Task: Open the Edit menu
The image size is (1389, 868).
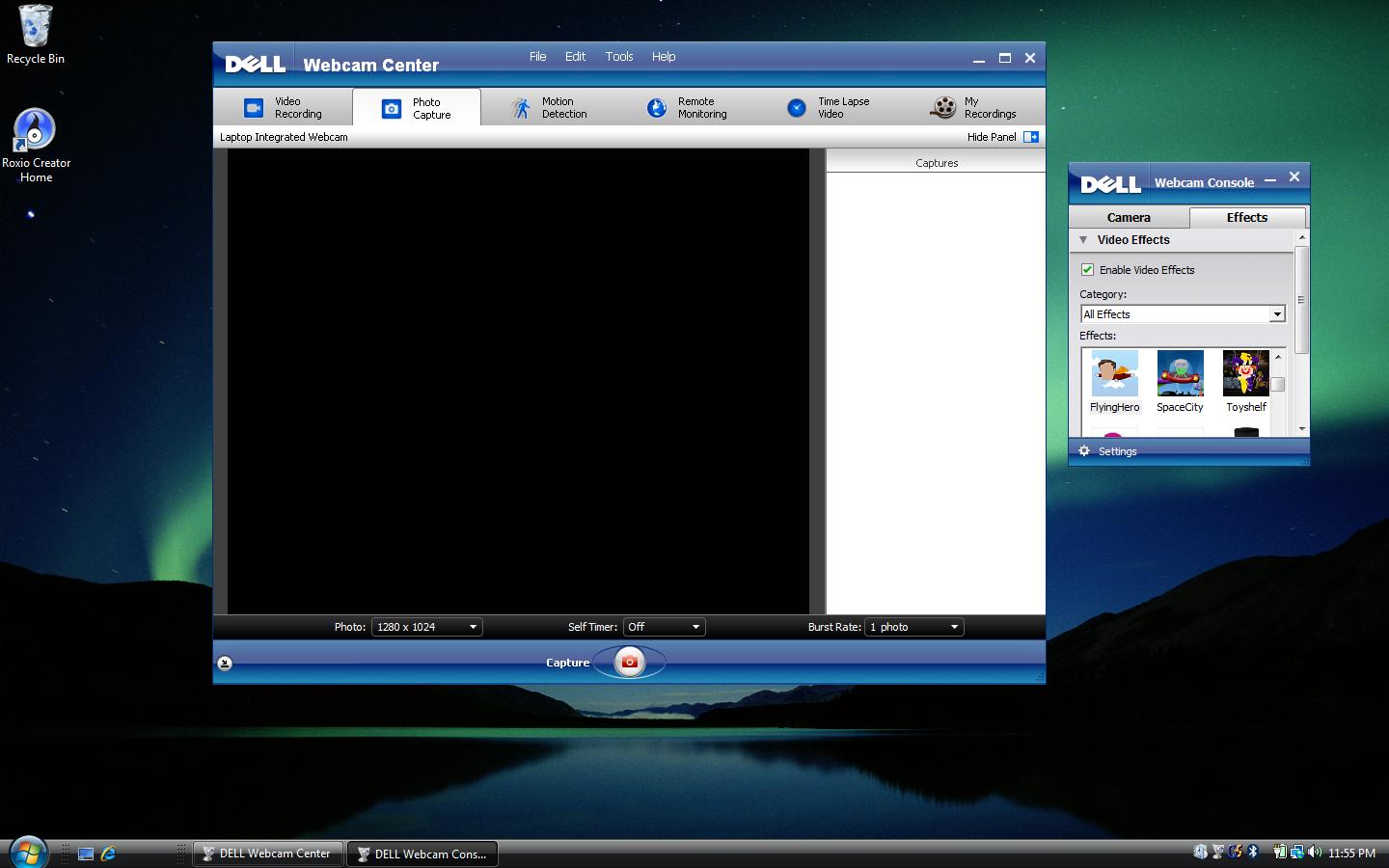Action: [x=575, y=57]
